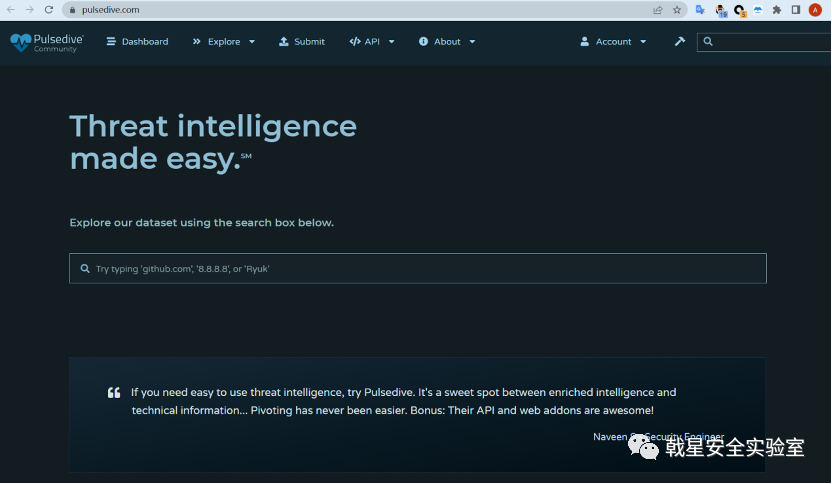This screenshot has width=832, height=484.
Task: Click the About info icon
Action: 423,41
